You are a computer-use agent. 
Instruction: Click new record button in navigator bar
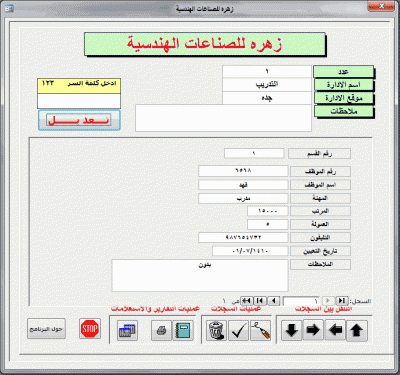tap(247, 301)
